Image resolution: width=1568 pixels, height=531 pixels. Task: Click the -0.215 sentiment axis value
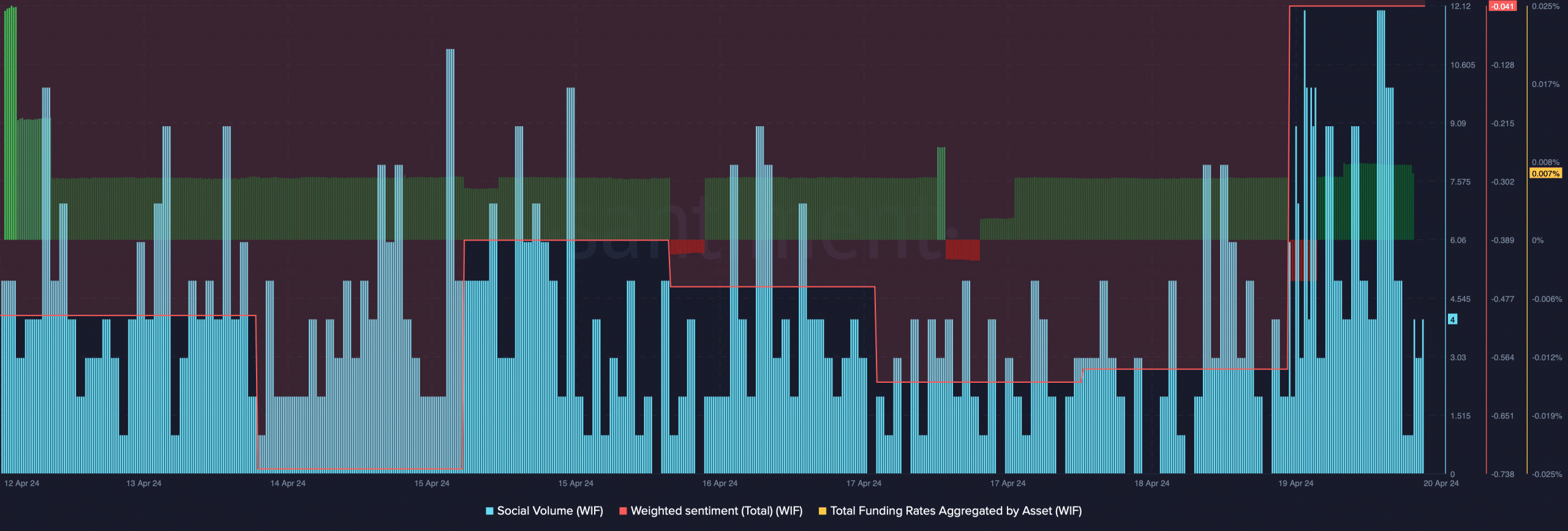click(x=1502, y=123)
